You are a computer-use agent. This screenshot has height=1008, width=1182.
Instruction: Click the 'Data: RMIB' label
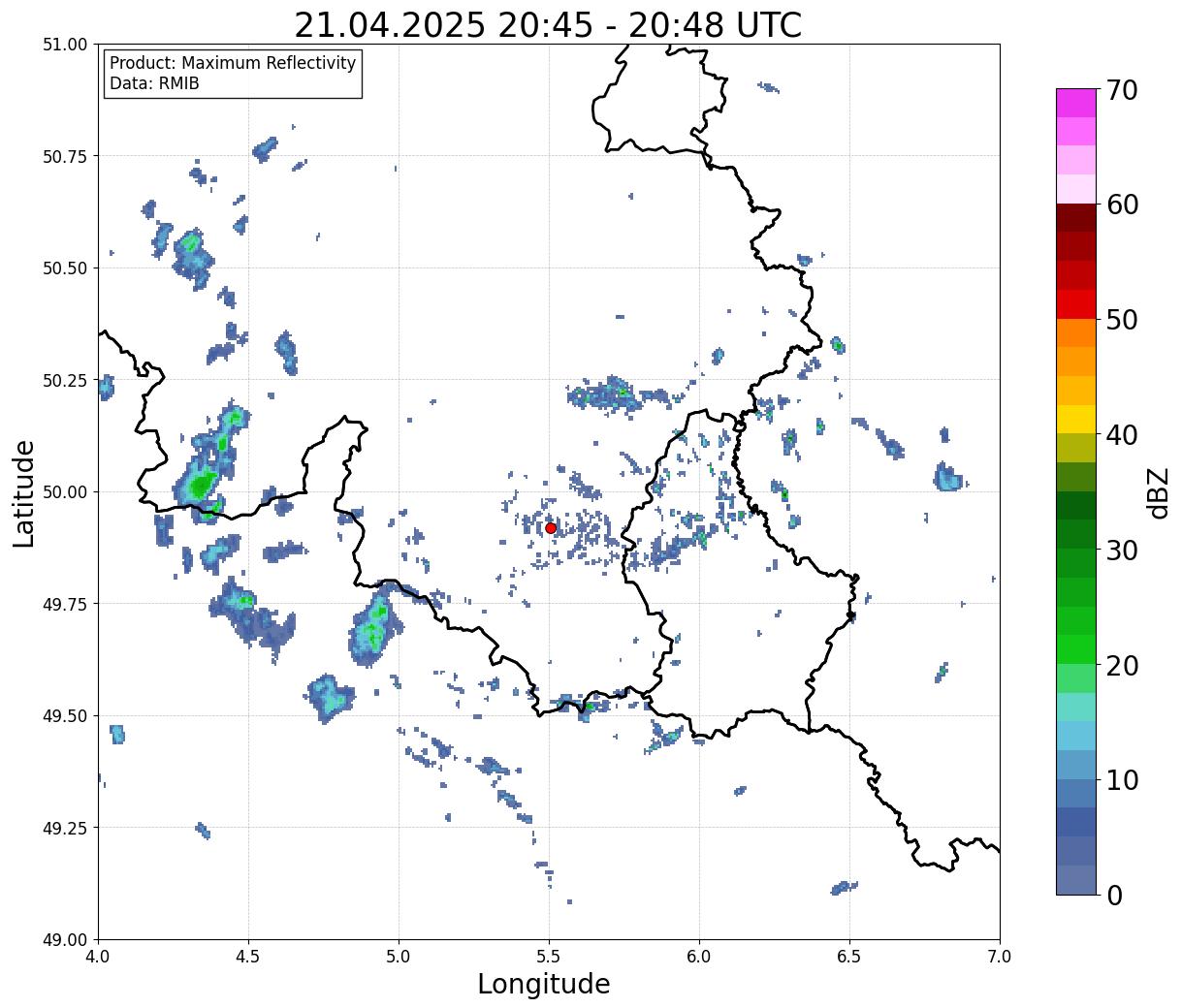[154, 83]
